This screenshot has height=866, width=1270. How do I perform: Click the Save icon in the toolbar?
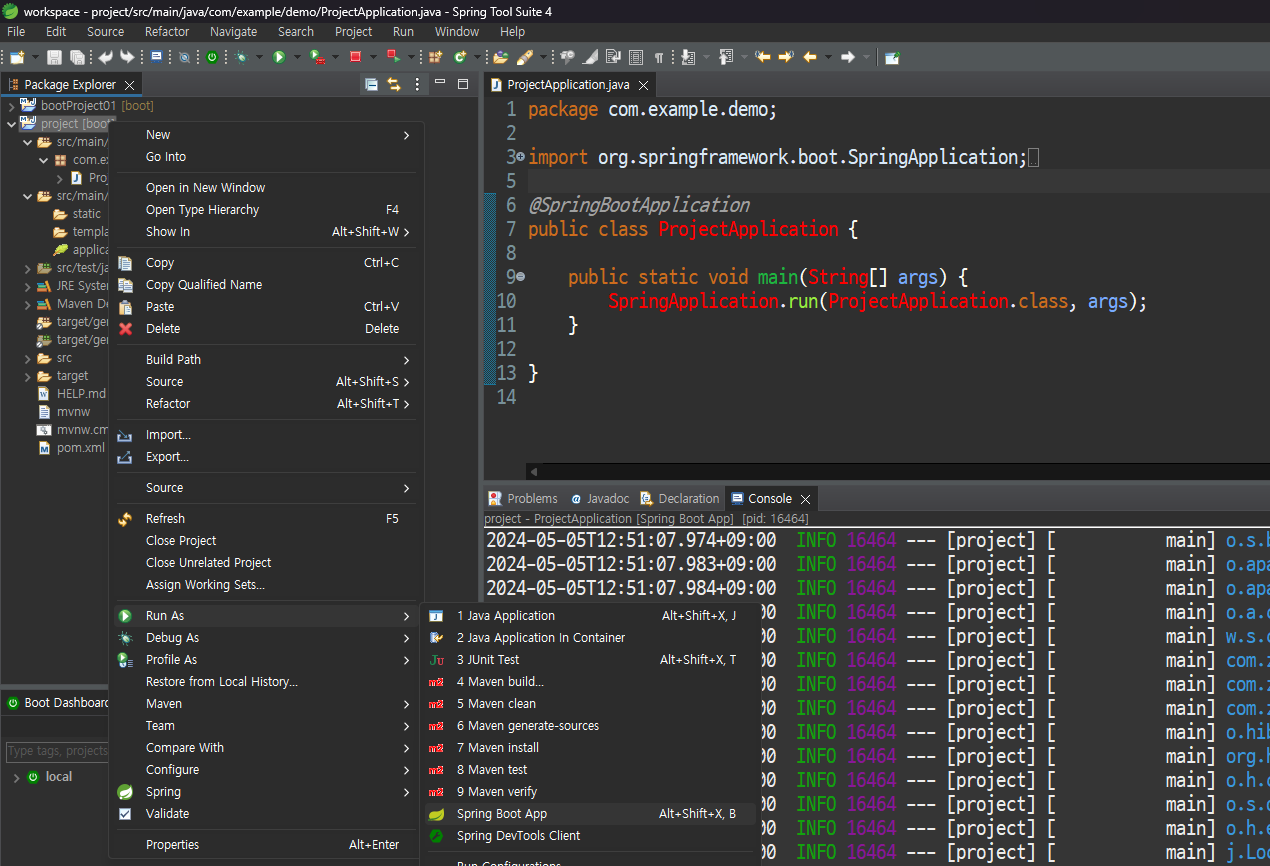click(54, 58)
